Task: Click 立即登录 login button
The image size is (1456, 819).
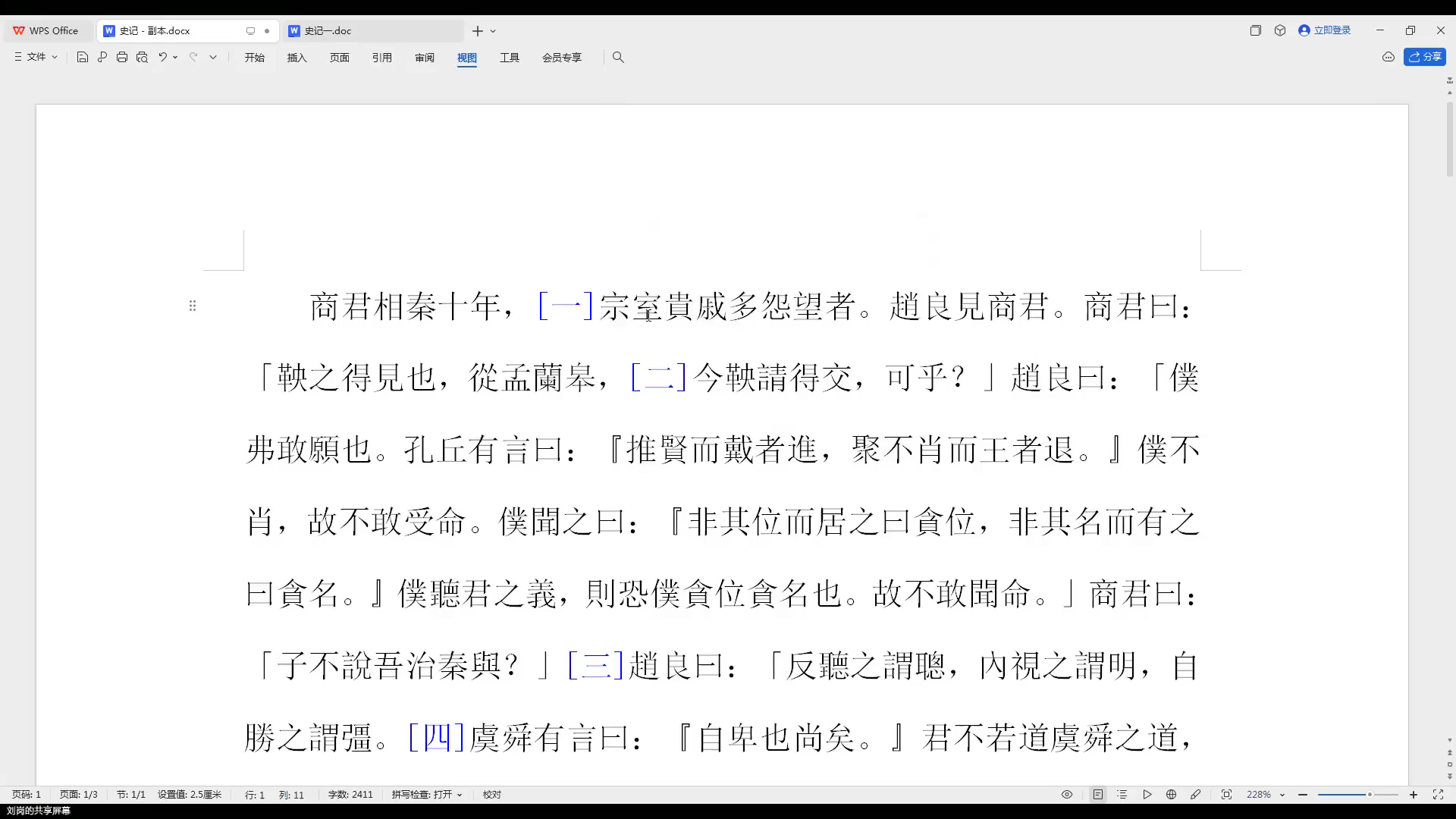Action: [1325, 30]
